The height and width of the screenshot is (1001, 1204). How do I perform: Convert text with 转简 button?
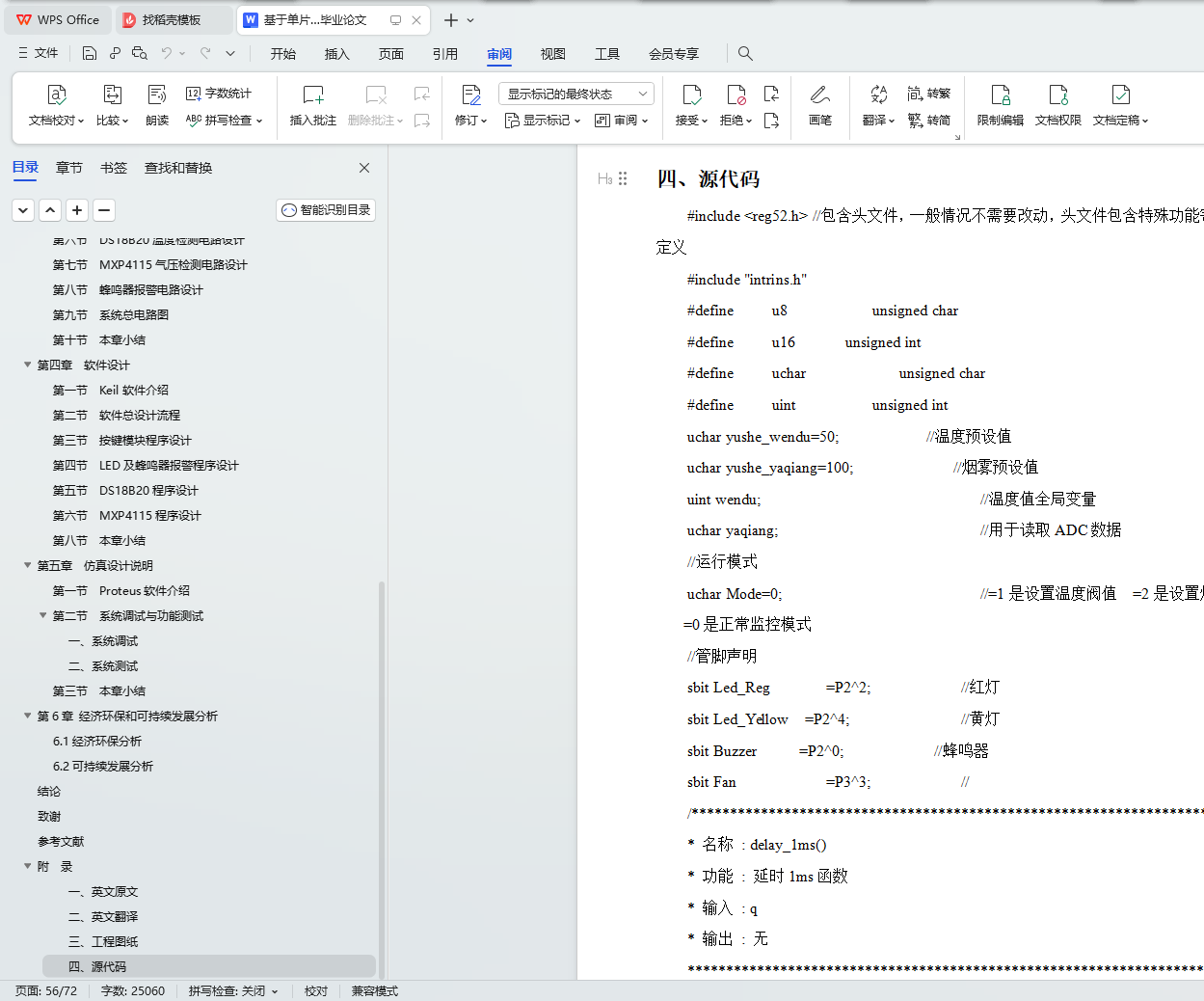tap(929, 121)
